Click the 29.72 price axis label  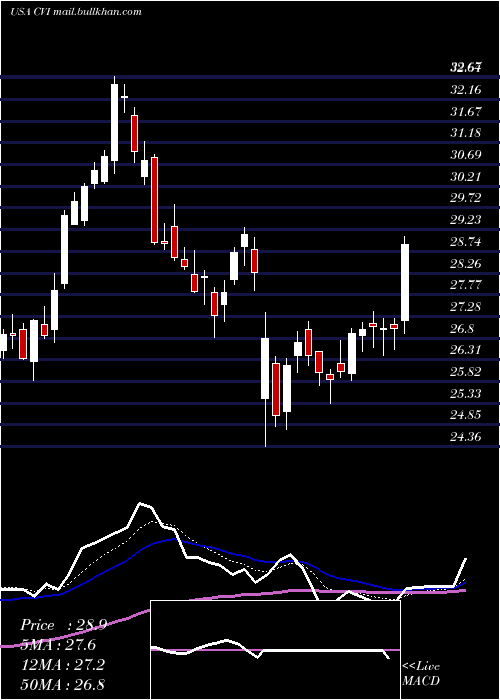pos(466,198)
